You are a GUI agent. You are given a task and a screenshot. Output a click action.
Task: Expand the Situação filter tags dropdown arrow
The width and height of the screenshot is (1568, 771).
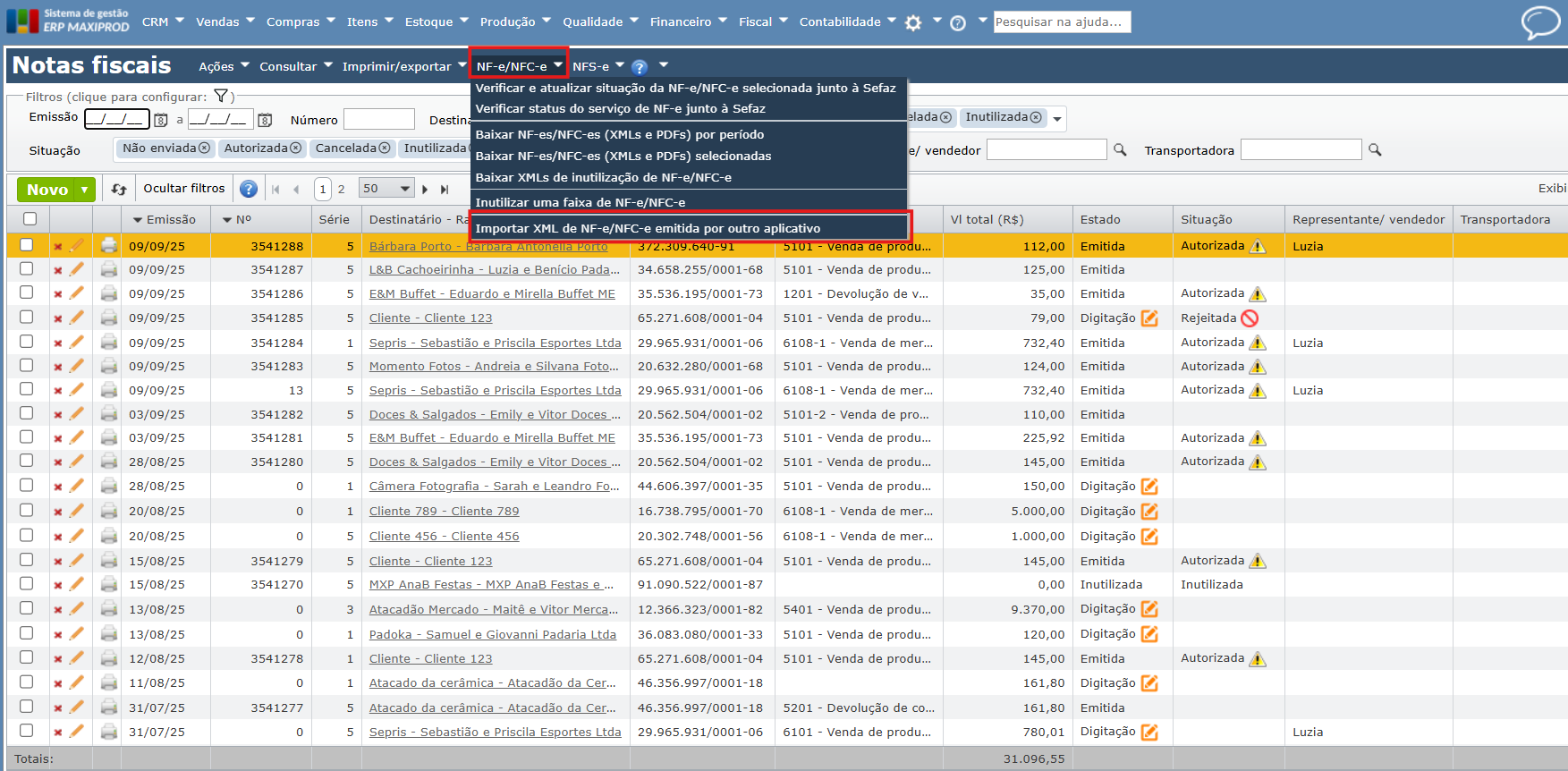point(1057,119)
